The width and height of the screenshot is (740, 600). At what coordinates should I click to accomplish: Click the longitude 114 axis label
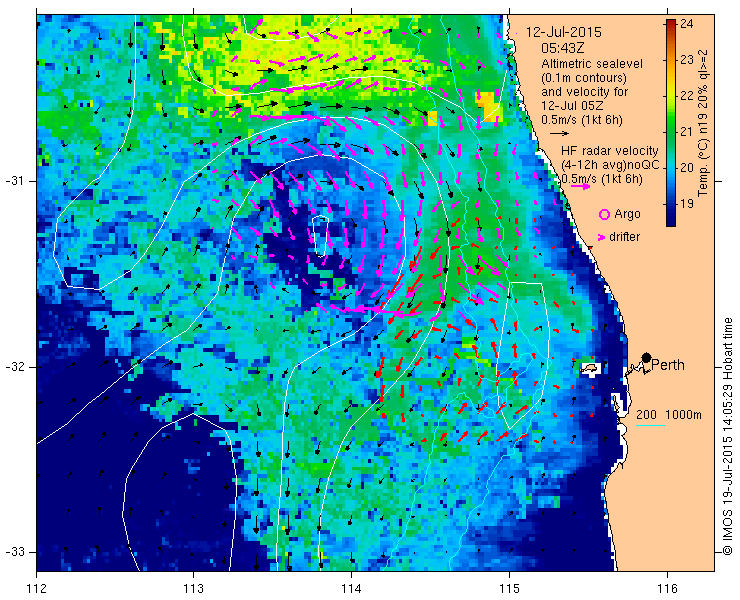click(352, 589)
